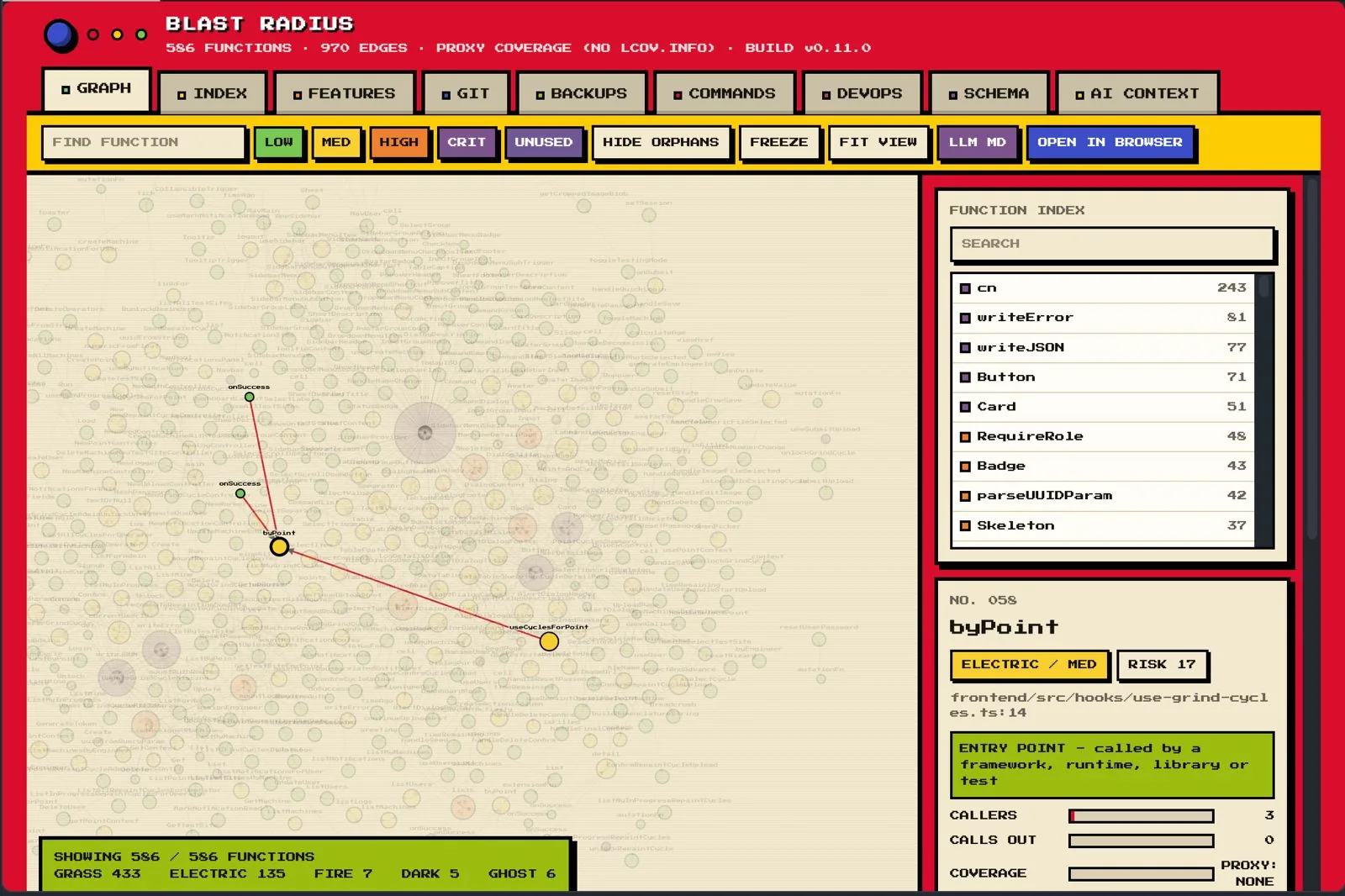Viewport: 1345px width, 896px height.
Task: Click the Function Index SEARCH field
Action: pos(1112,244)
